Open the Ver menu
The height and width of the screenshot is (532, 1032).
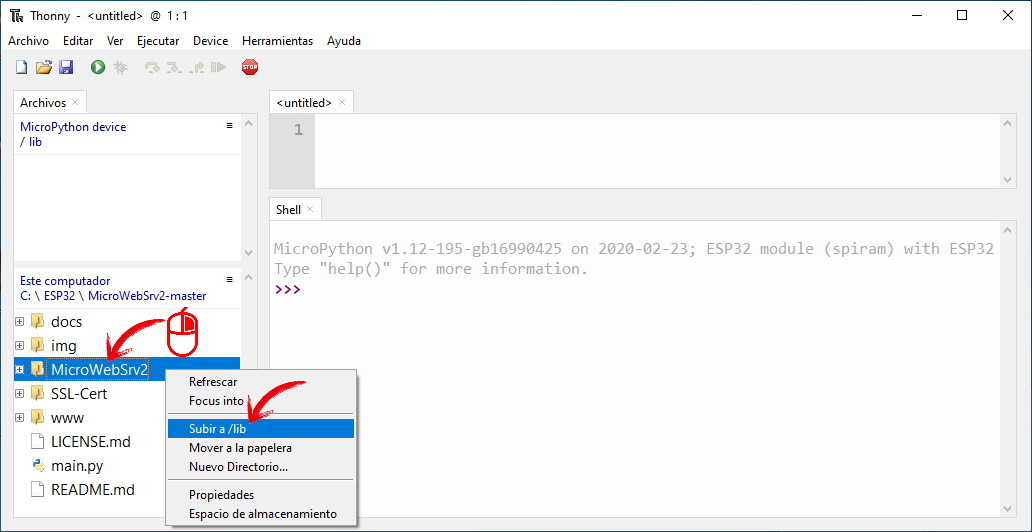(x=115, y=41)
